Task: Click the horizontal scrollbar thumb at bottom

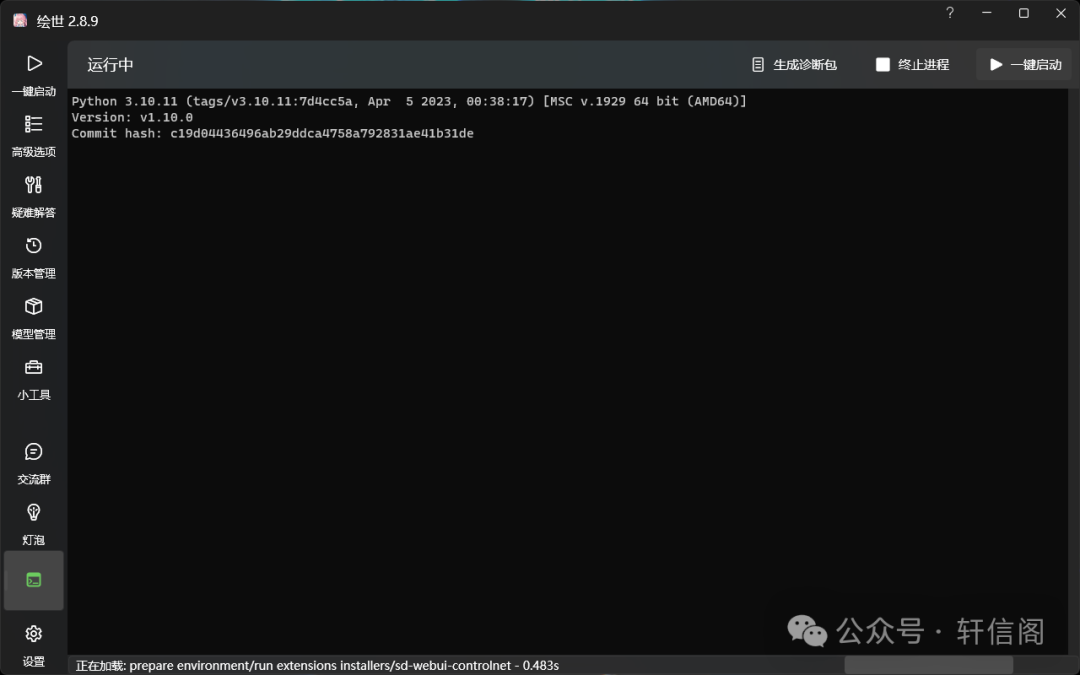Action: [928, 665]
